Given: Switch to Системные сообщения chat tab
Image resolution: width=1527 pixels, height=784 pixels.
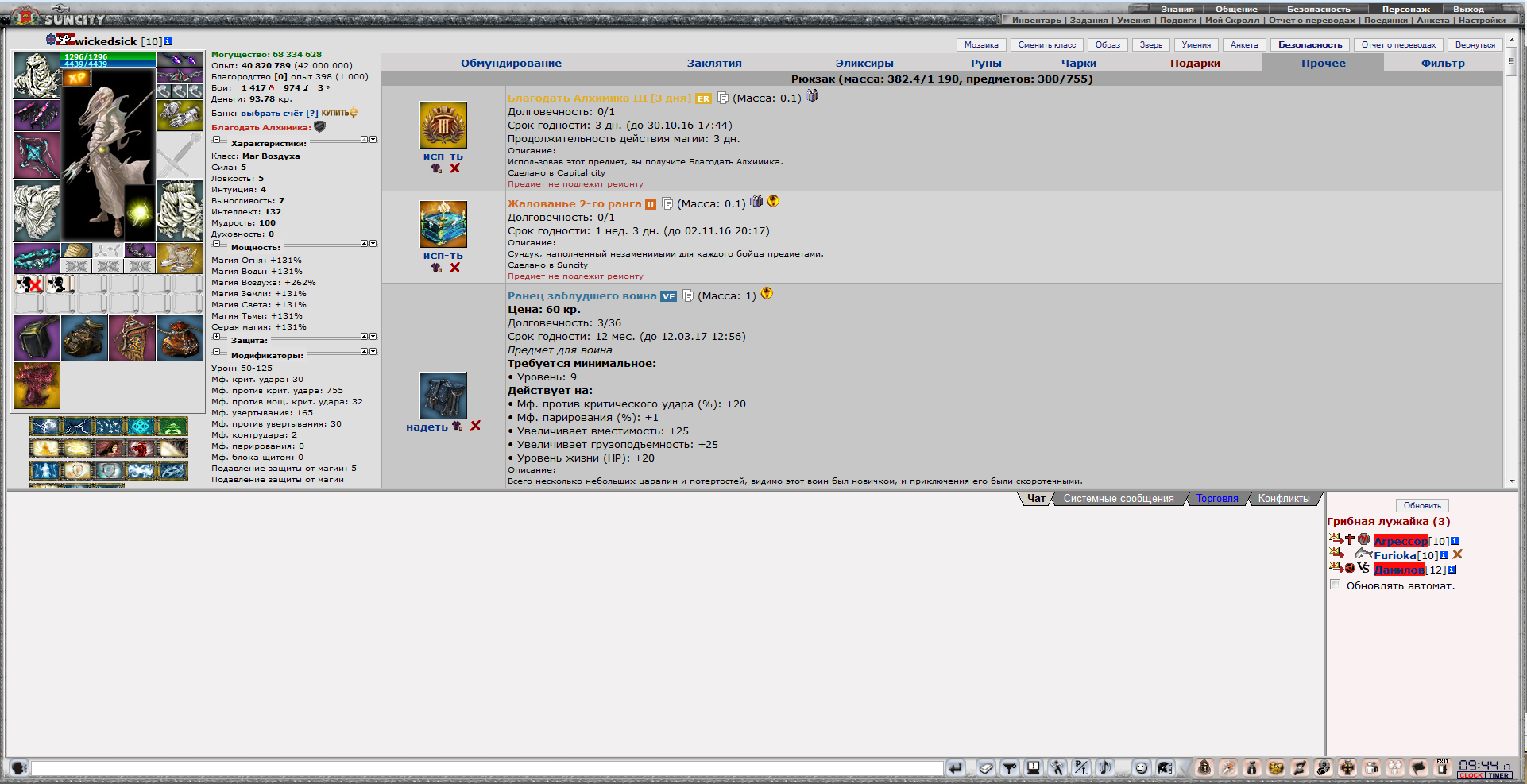Looking at the screenshot, I should (x=1119, y=499).
